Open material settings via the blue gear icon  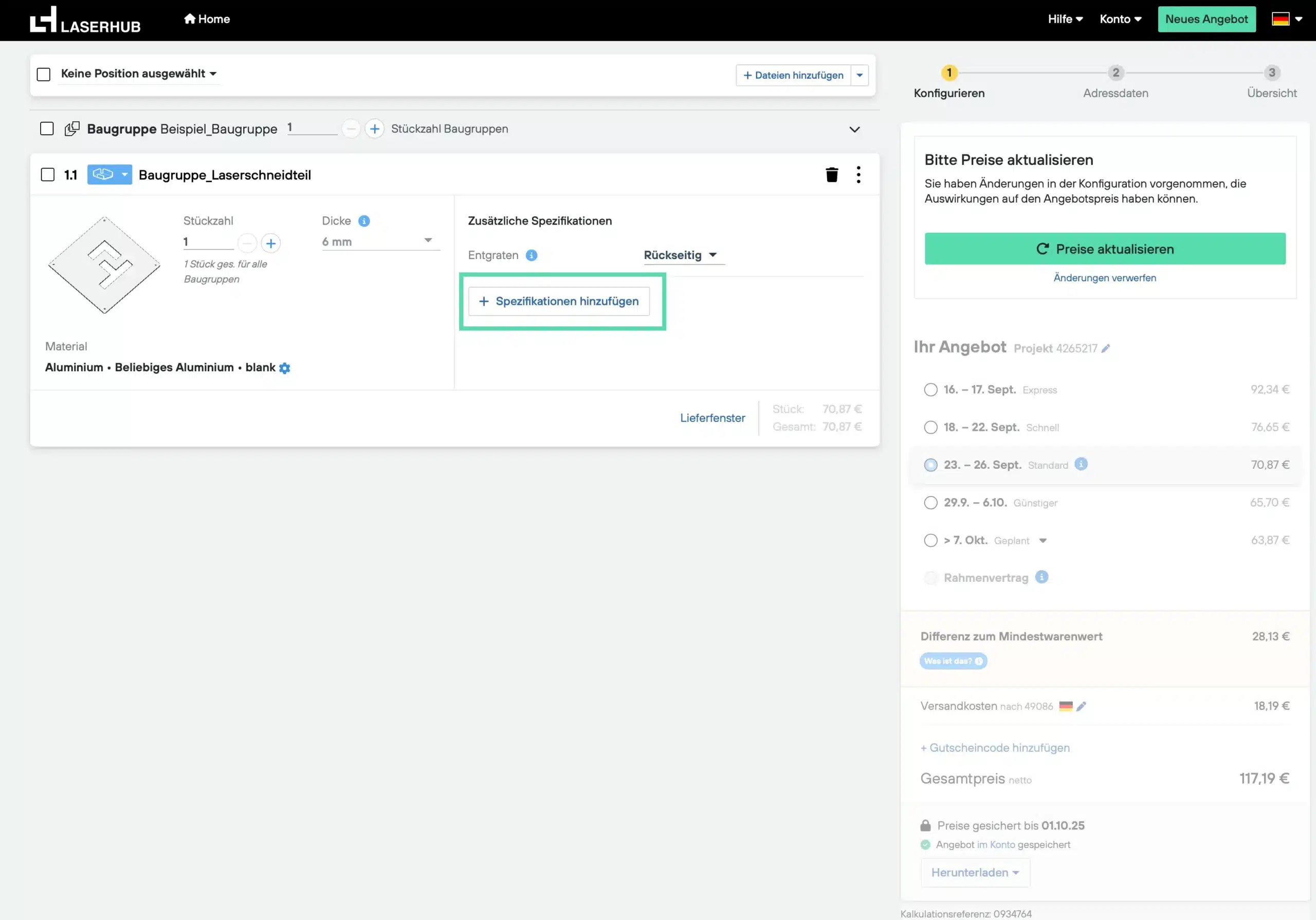pos(285,368)
